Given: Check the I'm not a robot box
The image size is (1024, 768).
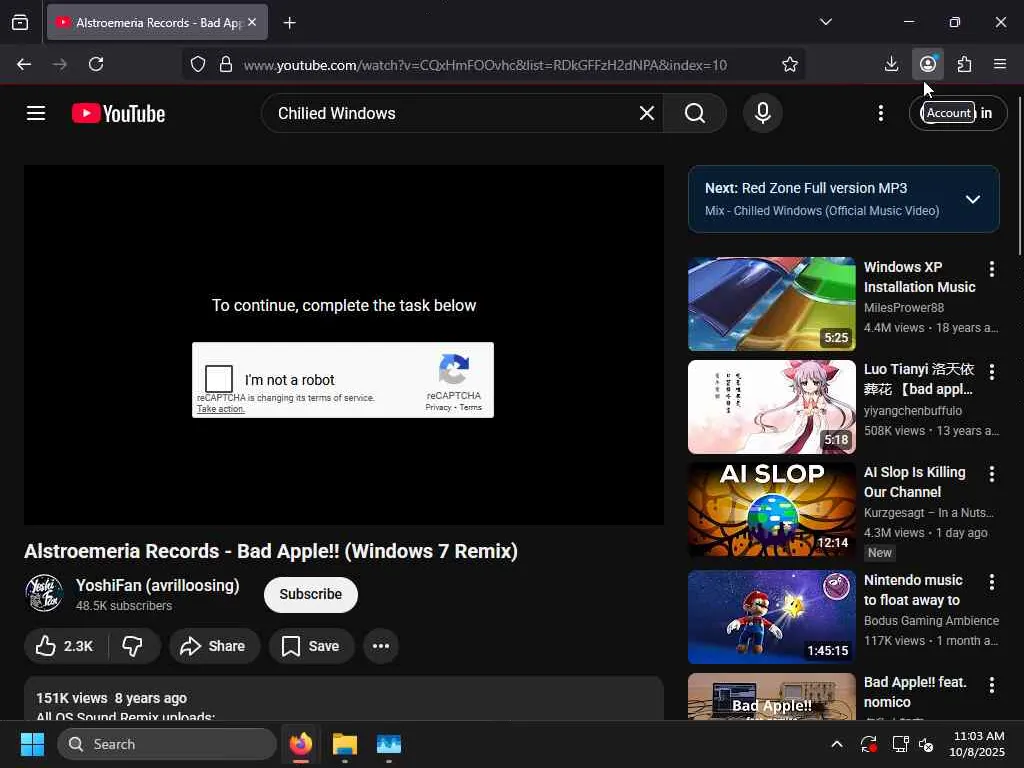Looking at the screenshot, I should (x=219, y=379).
